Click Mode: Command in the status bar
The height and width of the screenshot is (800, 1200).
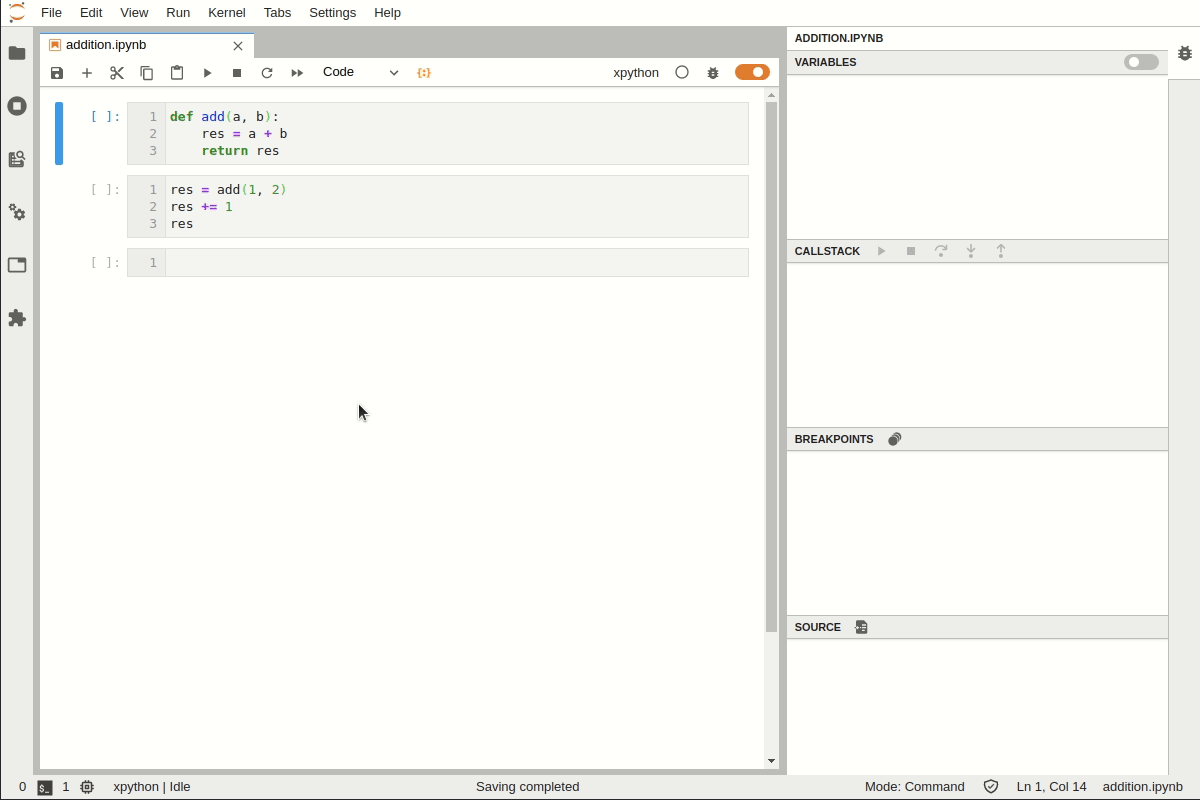click(x=914, y=787)
